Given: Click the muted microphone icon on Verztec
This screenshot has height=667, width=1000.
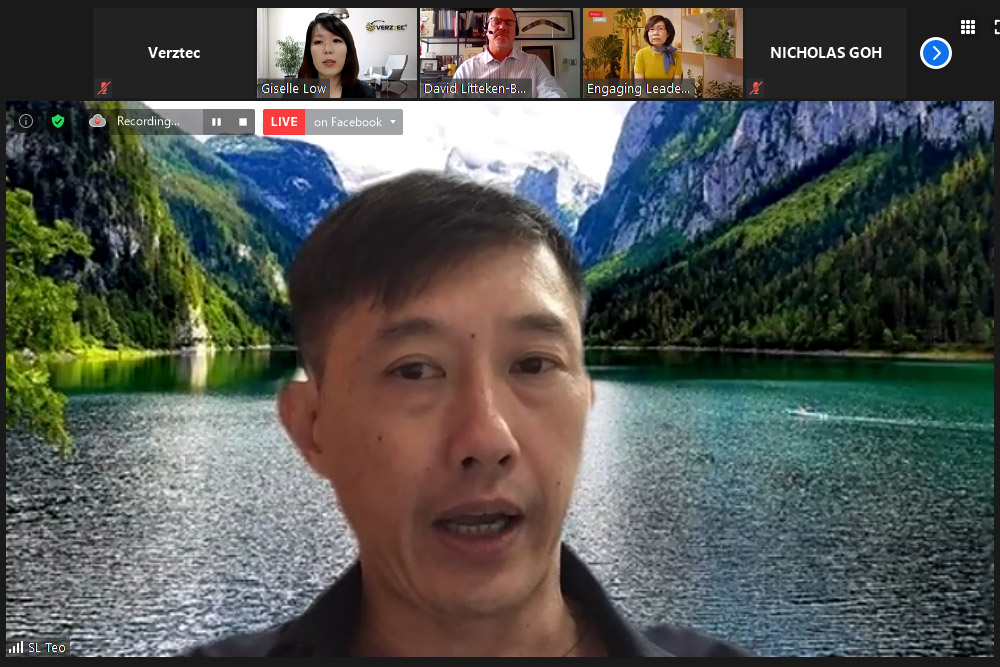Looking at the screenshot, I should pyautogui.click(x=102, y=88).
